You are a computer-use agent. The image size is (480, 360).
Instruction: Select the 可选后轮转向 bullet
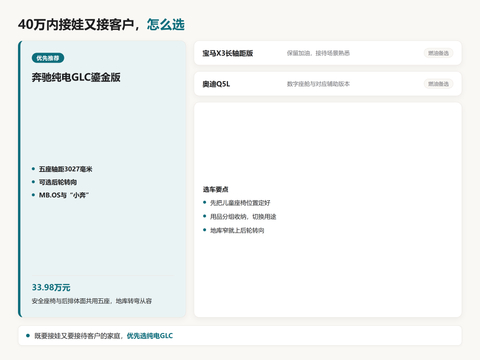[58, 182]
